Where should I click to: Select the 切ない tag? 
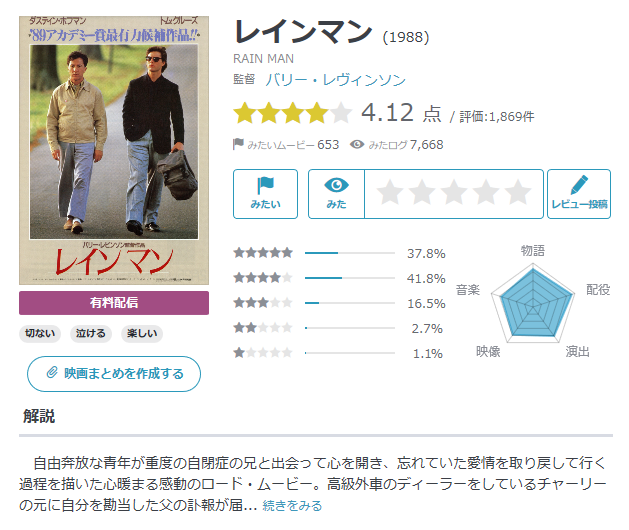click(x=40, y=333)
